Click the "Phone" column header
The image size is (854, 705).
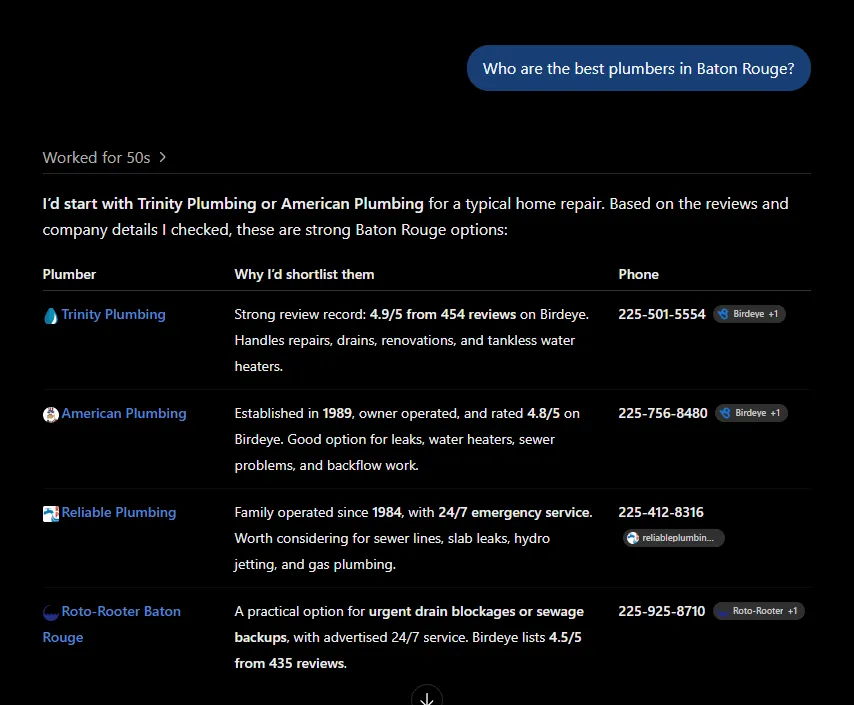click(638, 275)
